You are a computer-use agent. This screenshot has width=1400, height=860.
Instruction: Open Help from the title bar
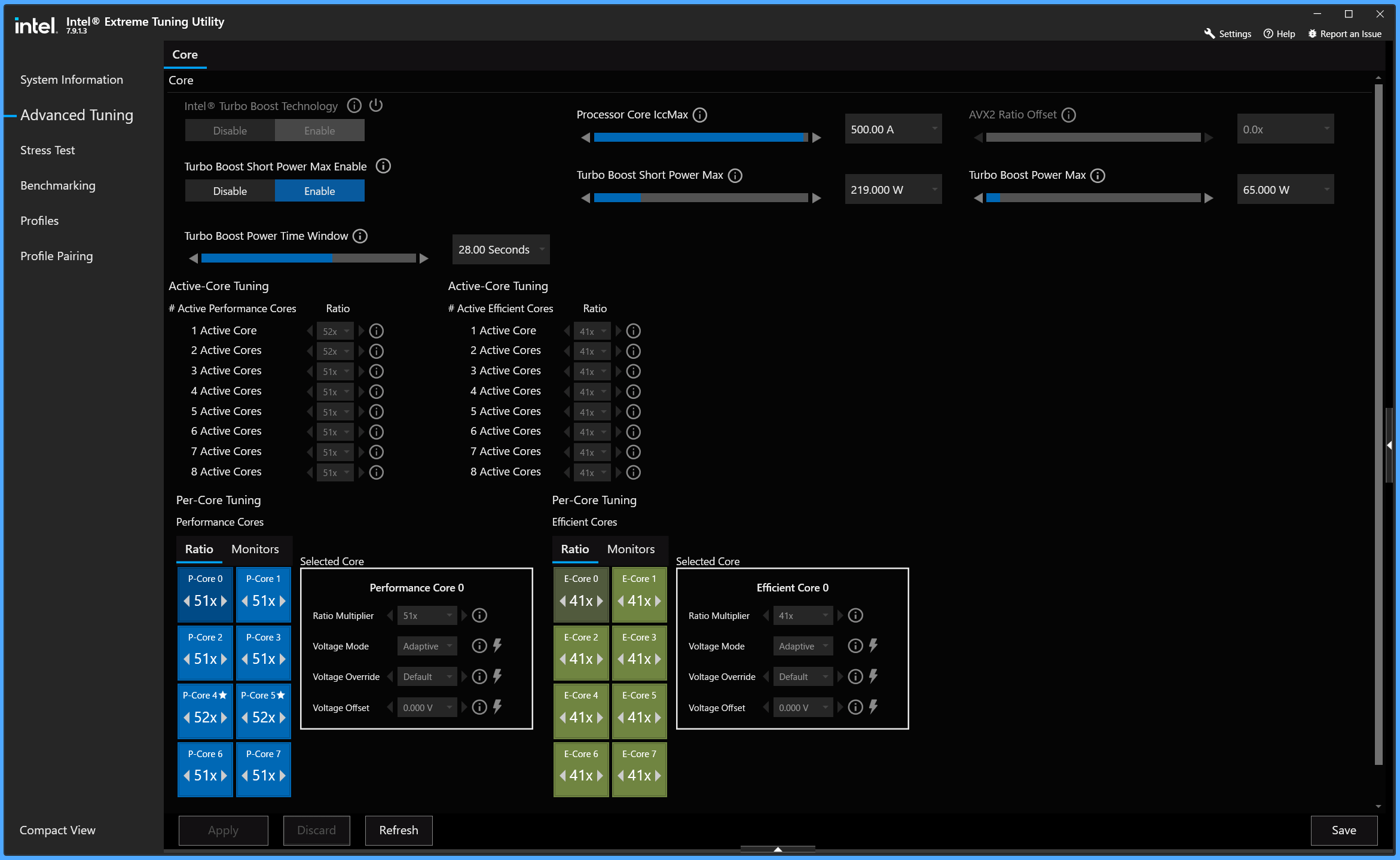coord(1279,33)
